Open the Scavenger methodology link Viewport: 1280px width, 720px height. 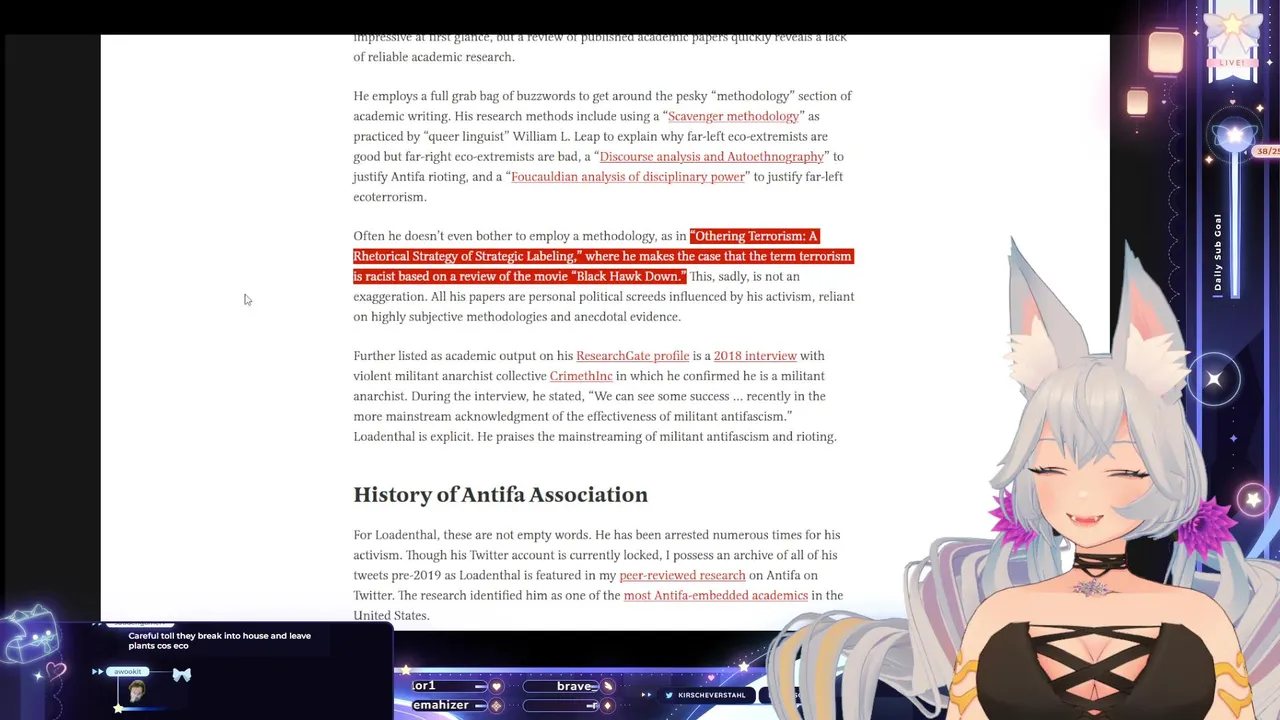[733, 116]
